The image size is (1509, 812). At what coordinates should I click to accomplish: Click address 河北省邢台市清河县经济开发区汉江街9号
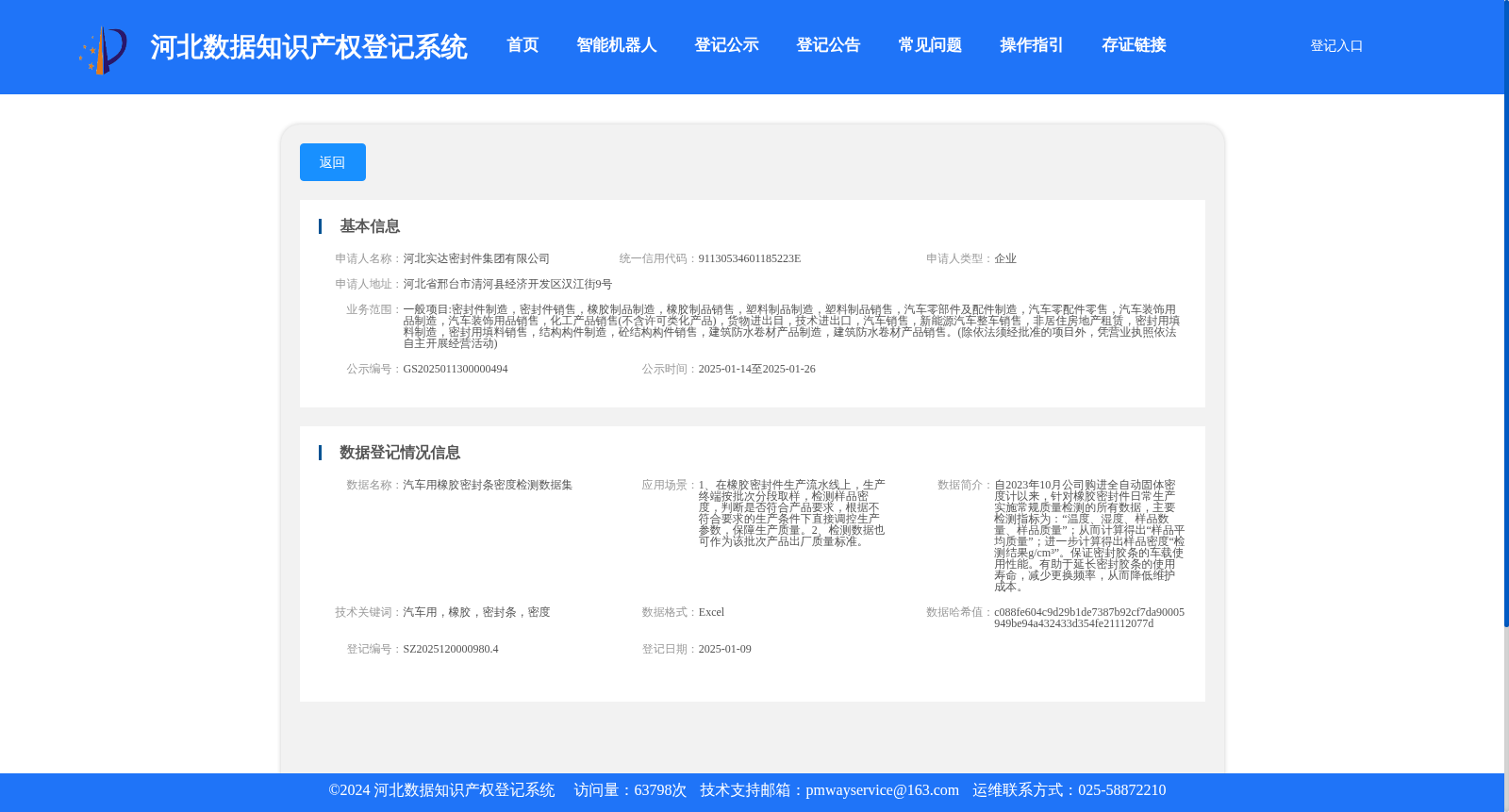point(507,284)
